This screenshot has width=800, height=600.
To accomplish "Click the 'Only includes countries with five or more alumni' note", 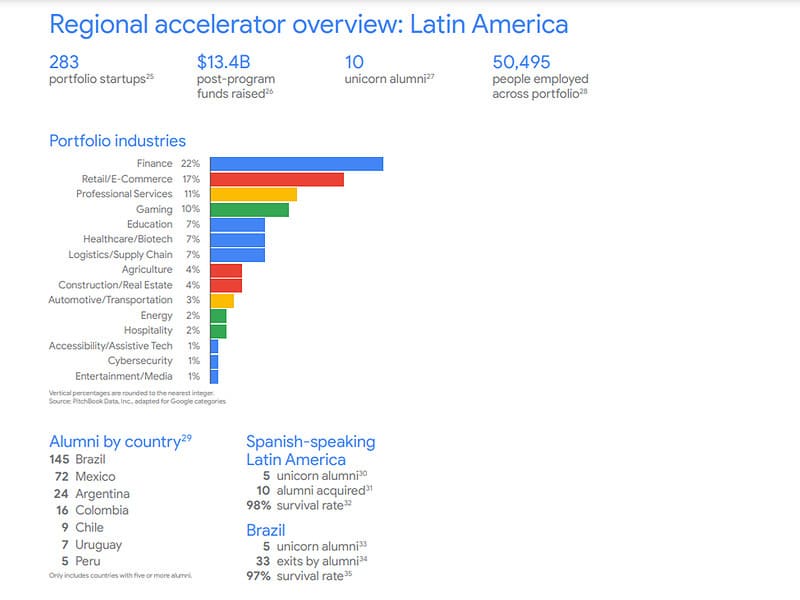I will pos(120,576).
